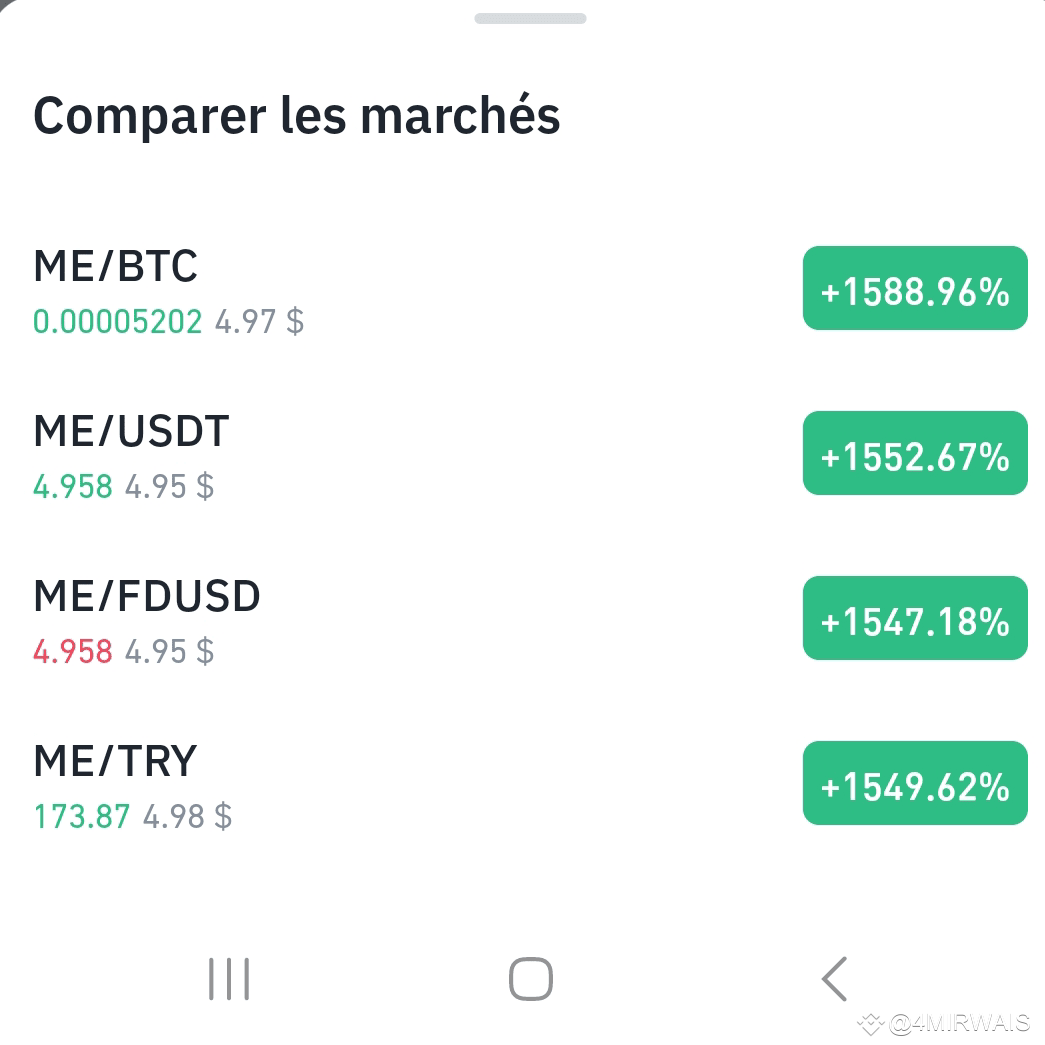This screenshot has height=1045, width=1045.
Task: Tap the Android home navigation icon
Action: point(529,979)
